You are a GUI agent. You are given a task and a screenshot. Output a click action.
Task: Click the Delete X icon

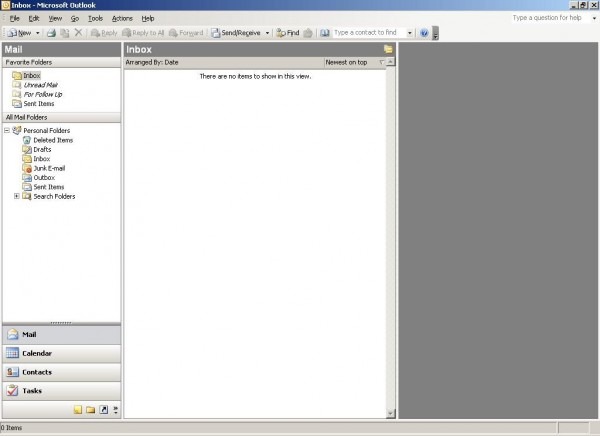pos(78,33)
